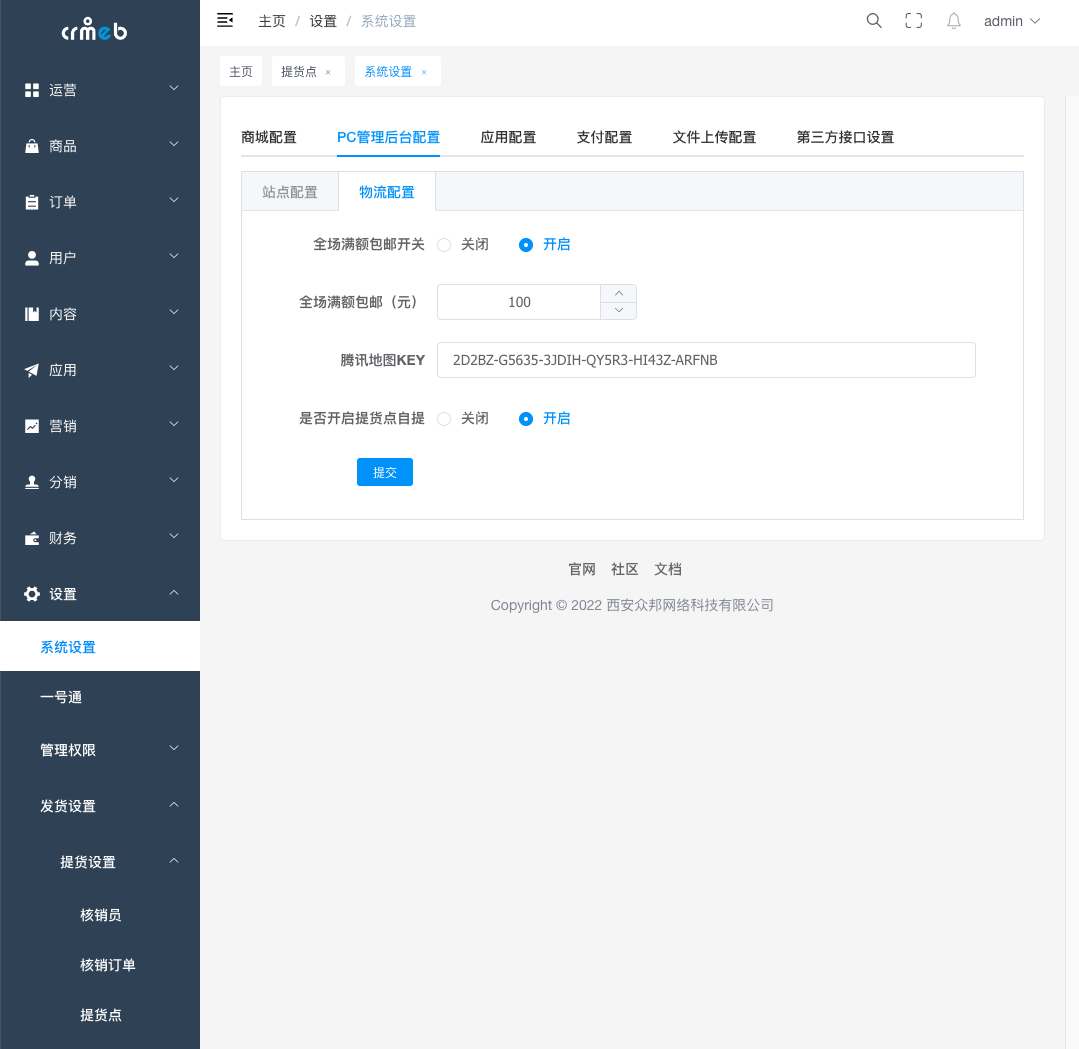Open the 社区 footer link

click(625, 569)
